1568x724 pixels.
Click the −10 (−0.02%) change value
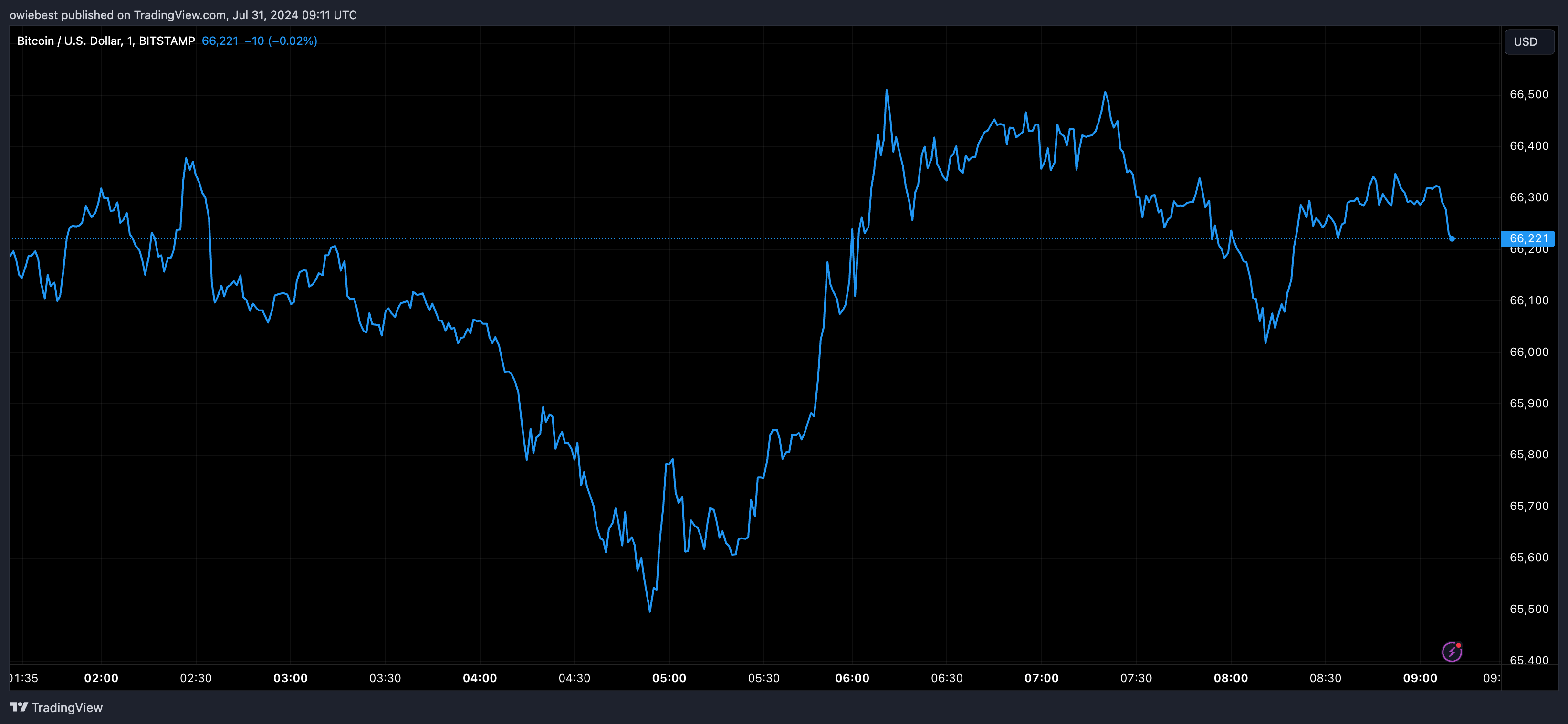281,41
